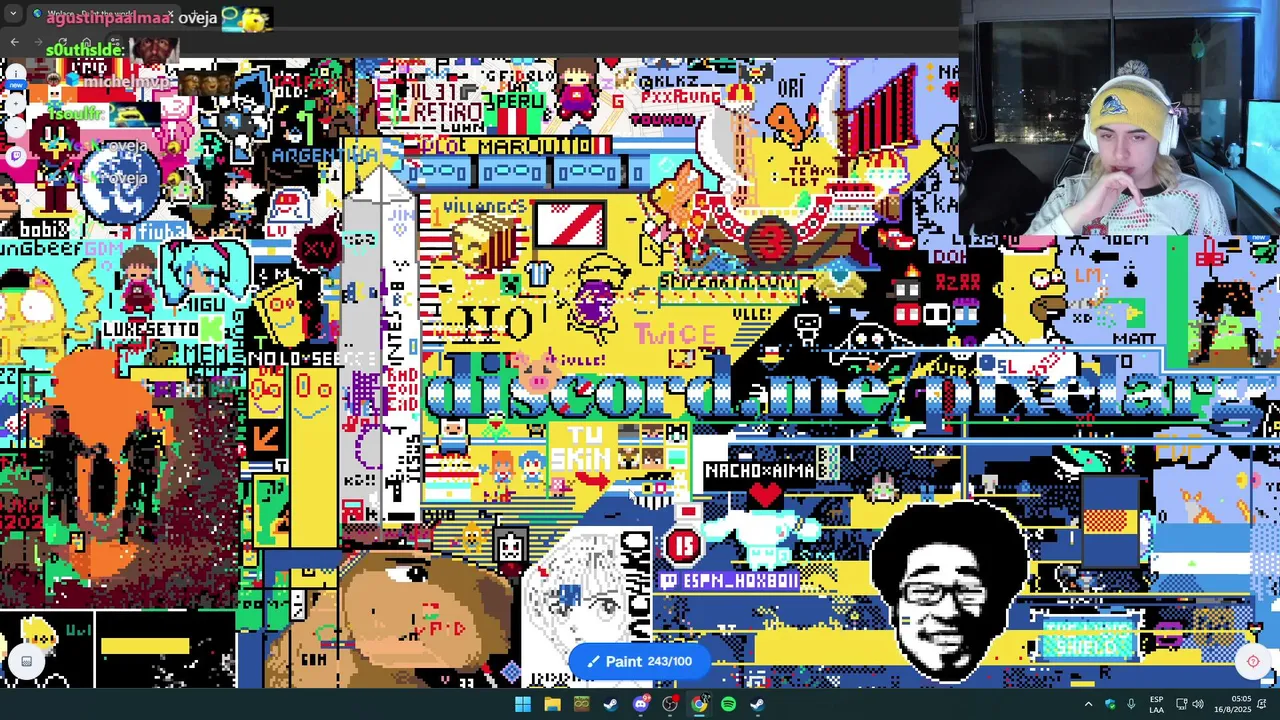Viewport: 1280px width, 720px height.
Task: Click the afro face with glasses pixel art
Action: coord(948,590)
